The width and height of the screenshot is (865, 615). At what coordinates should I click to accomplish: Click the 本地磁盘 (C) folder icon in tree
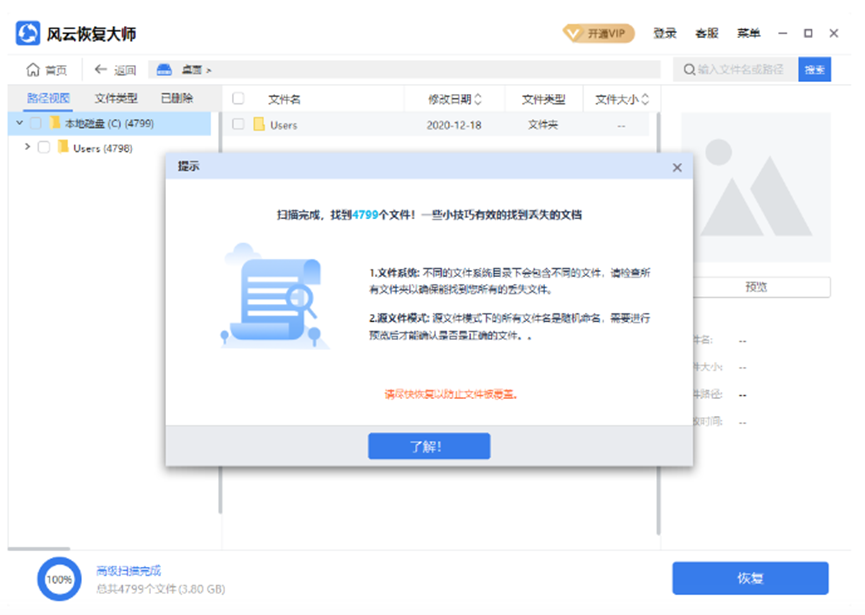click(54, 123)
